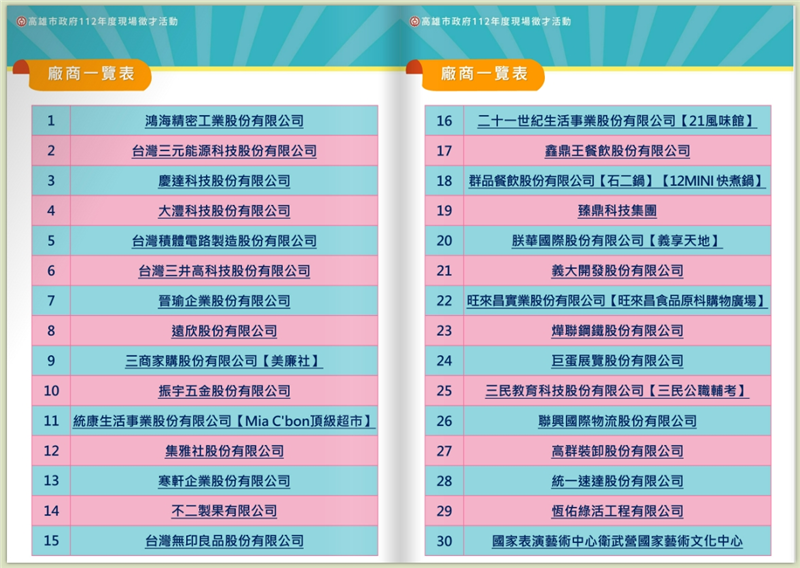Open 二十一世紀生活事業【21風味館】 link
The image size is (800, 568).
[617, 121]
